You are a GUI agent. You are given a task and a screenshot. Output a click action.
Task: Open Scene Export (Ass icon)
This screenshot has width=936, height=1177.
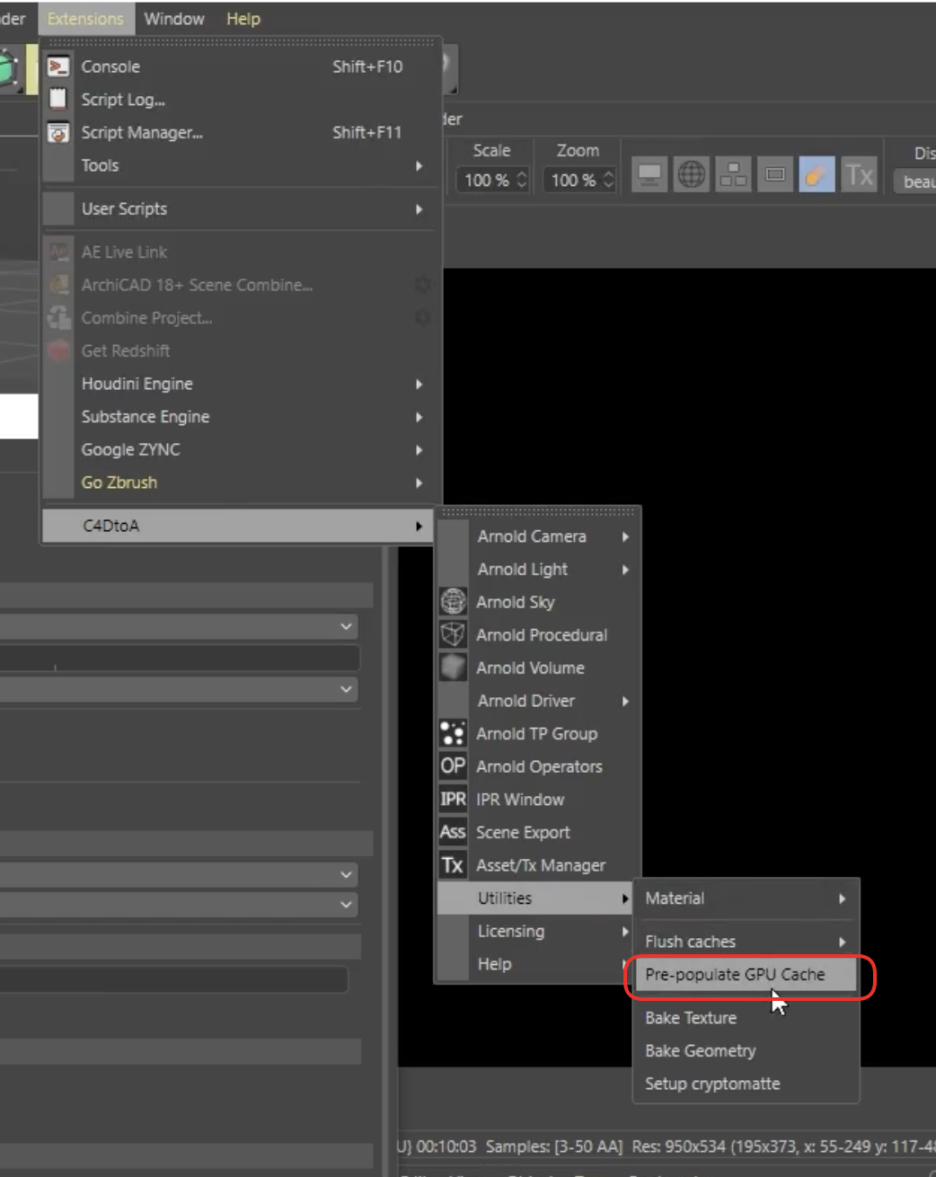[537, 832]
